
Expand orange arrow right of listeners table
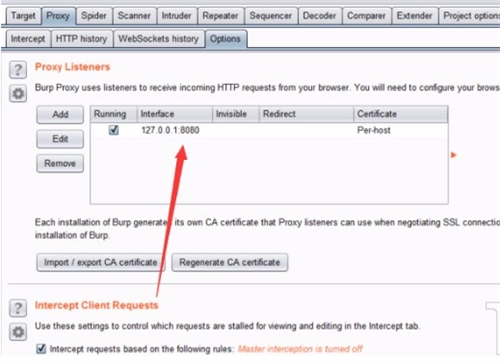pos(453,155)
